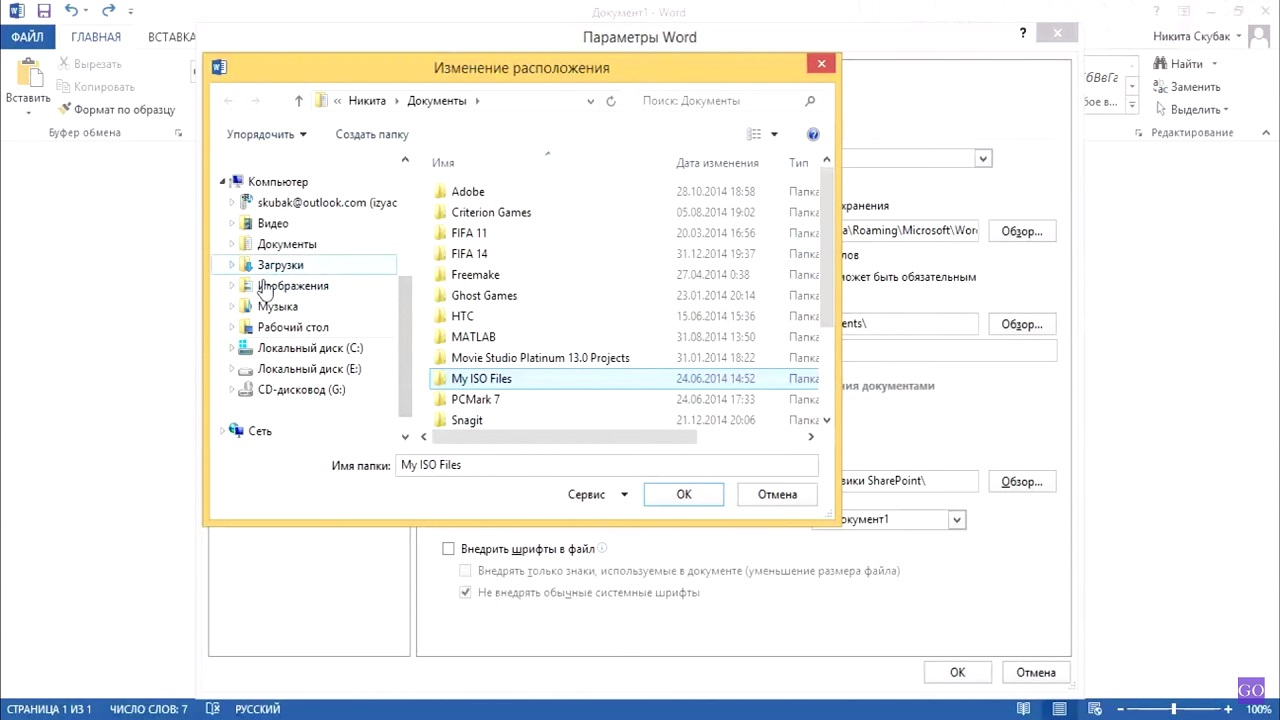1280x720 pixels.
Task: Open the Adobe folder
Action: click(467, 192)
